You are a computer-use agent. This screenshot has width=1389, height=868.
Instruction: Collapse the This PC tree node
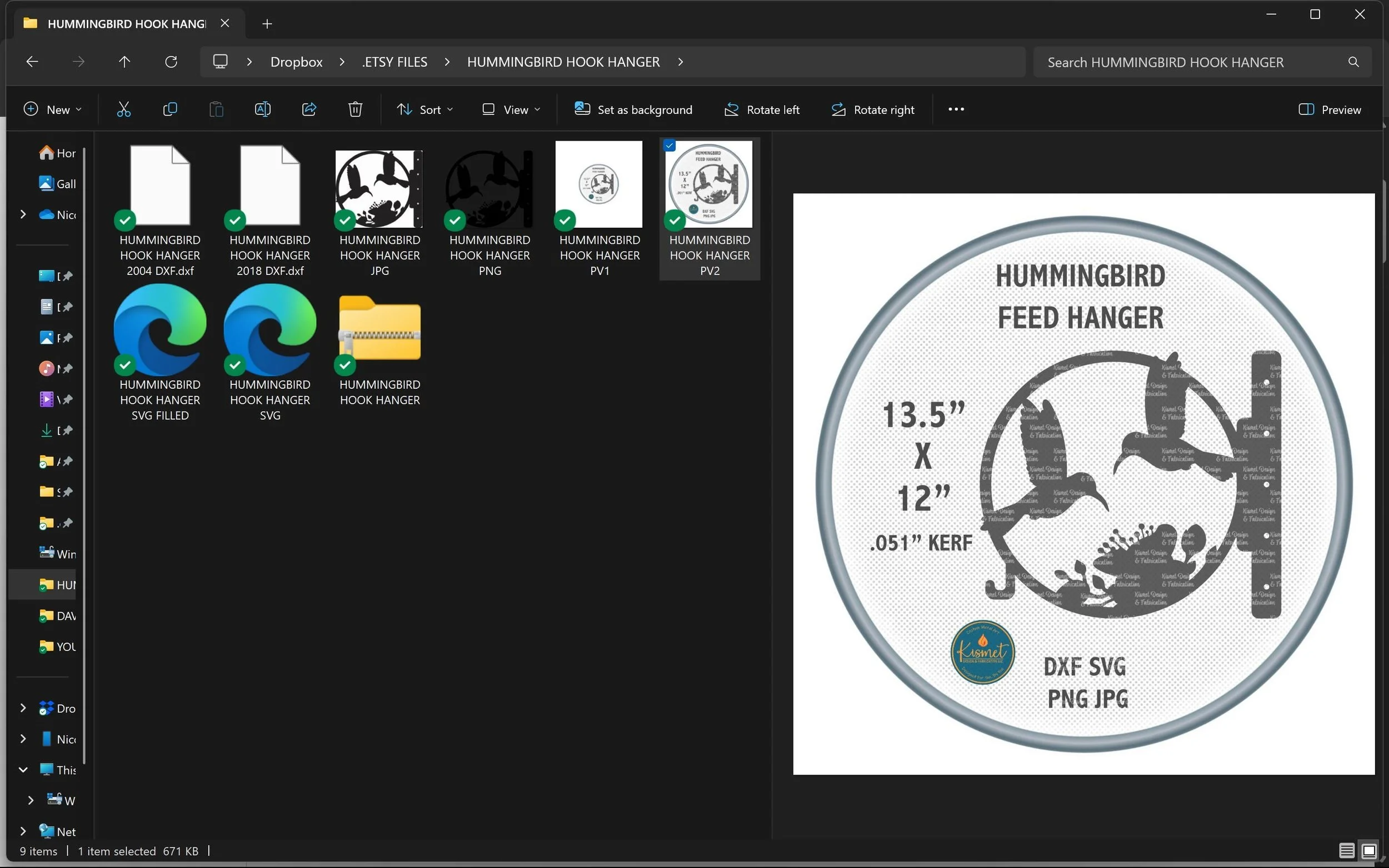click(x=23, y=770)
